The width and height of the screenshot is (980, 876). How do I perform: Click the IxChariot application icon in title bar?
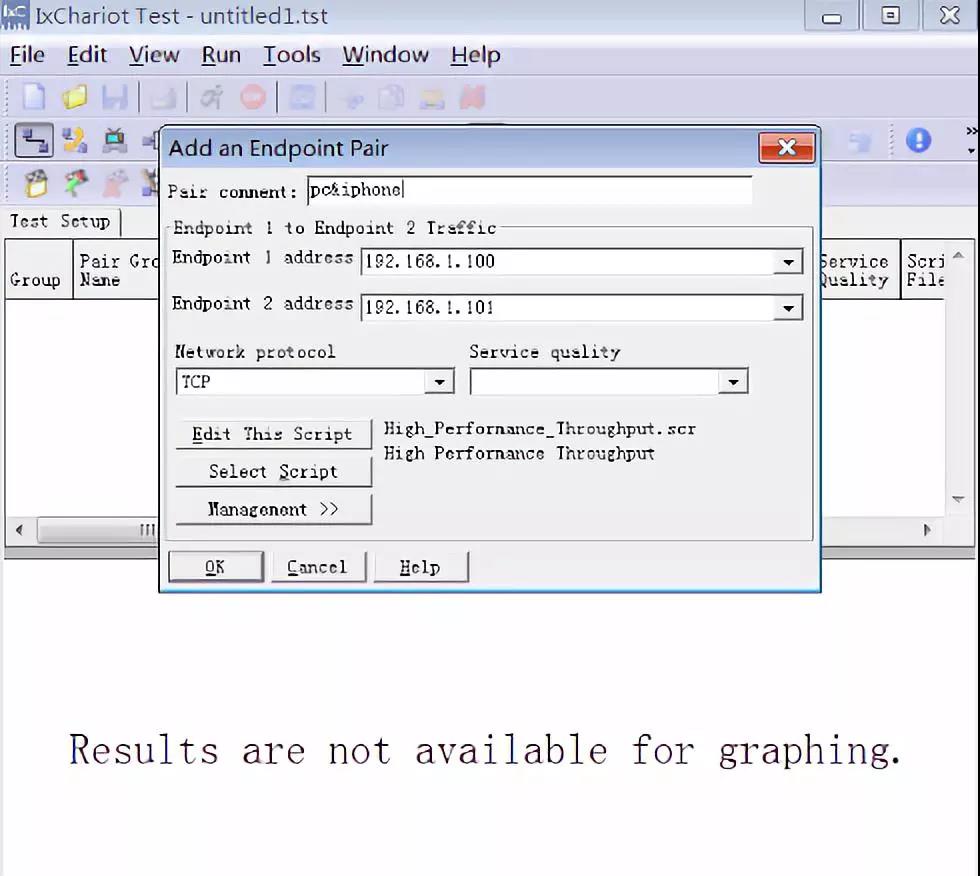coord(15,15)
